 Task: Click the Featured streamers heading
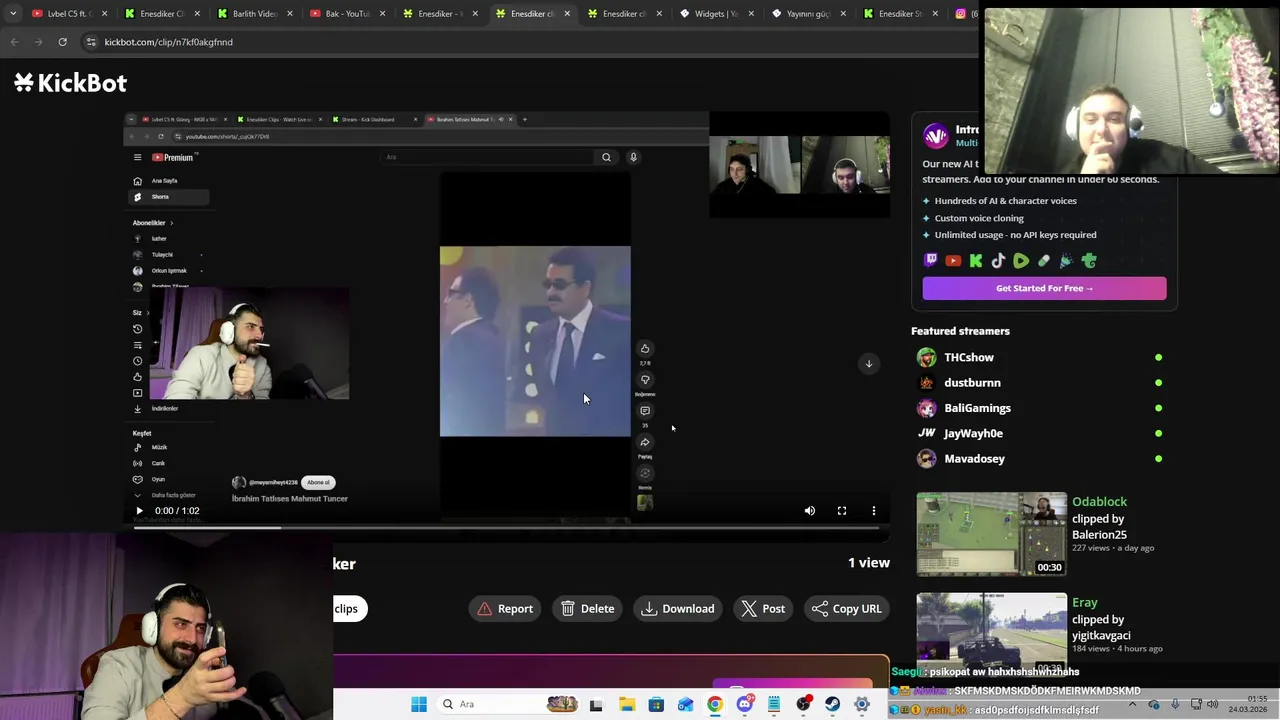pyautogui.click(x=960, y=331)
